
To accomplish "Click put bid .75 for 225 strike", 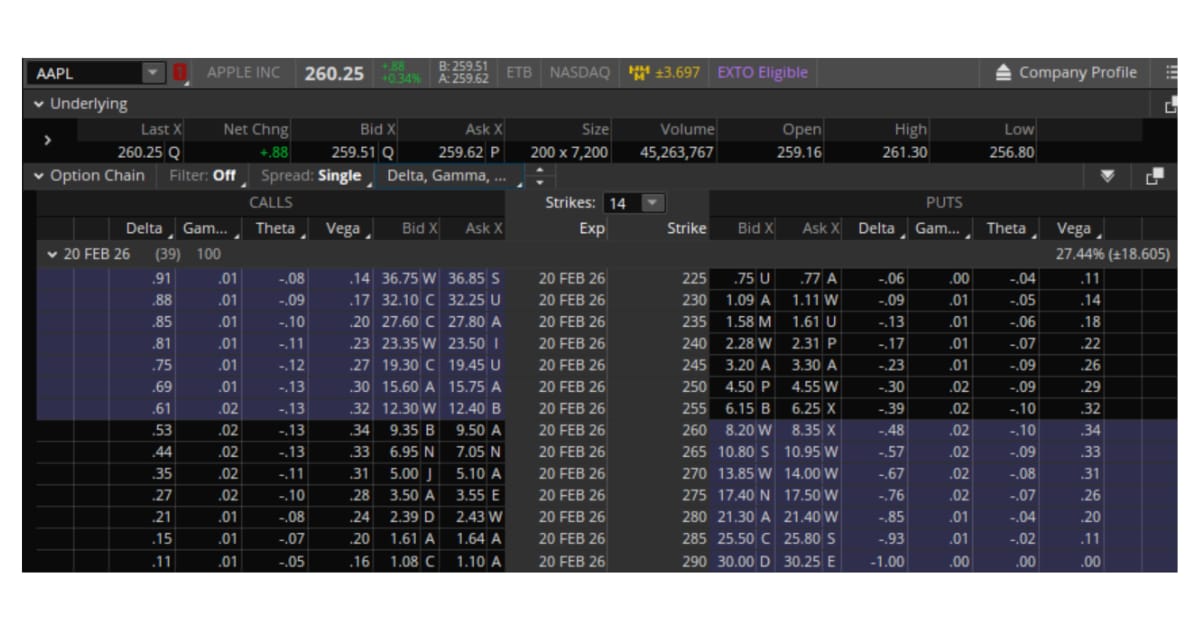I will [x=743, y=278].
